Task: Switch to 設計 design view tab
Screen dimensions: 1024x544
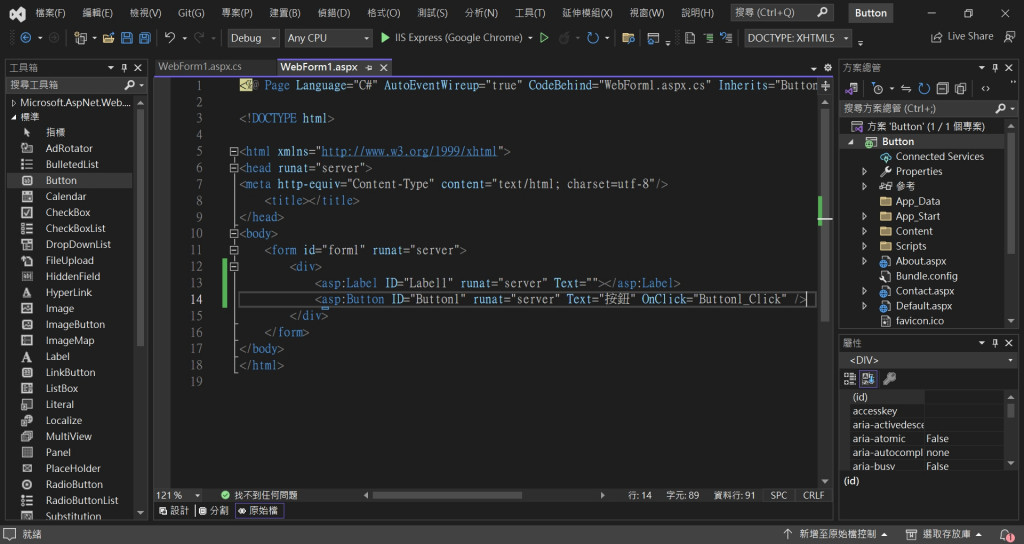Action: point(174,511)
